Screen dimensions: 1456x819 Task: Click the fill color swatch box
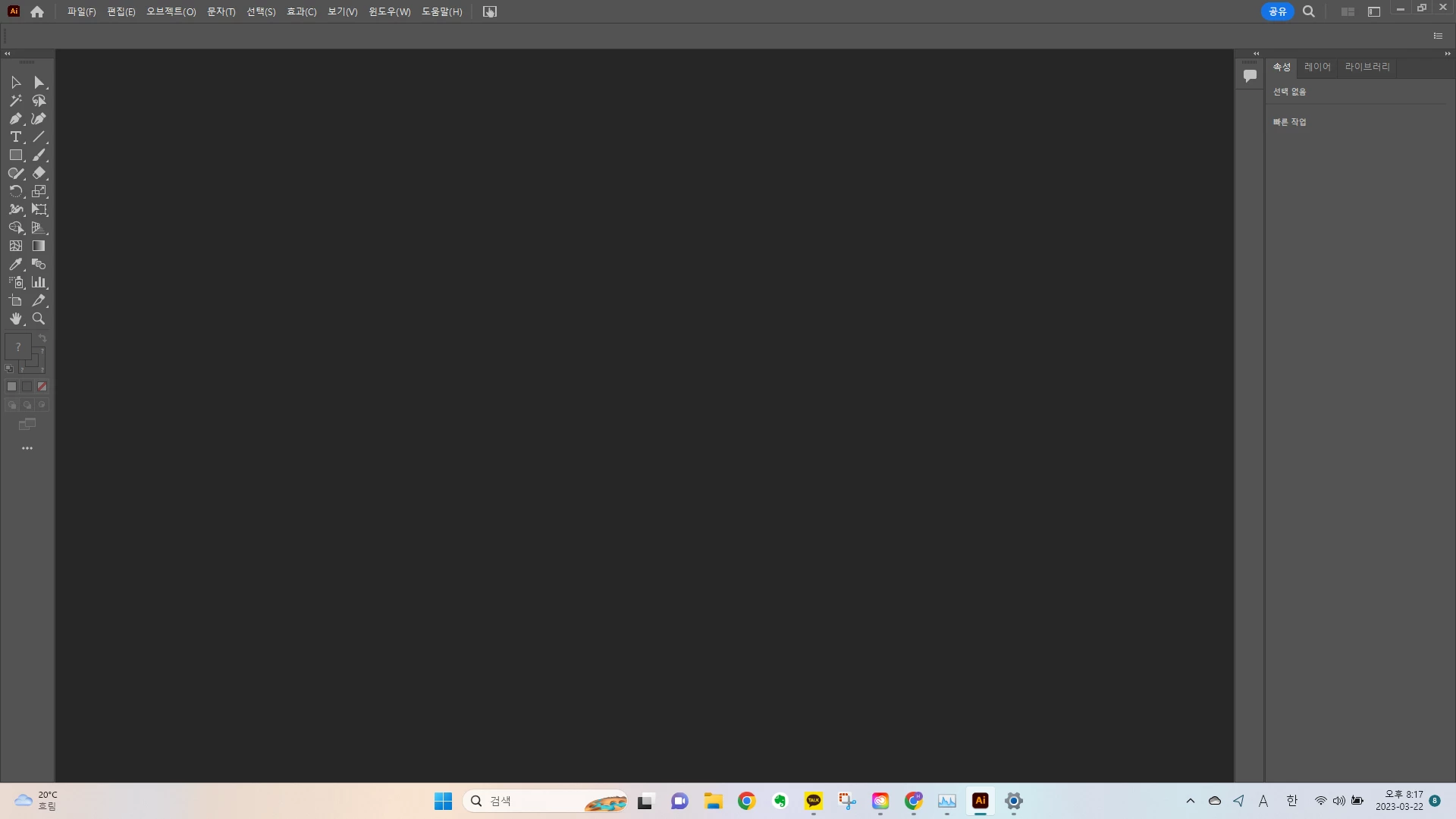(x=17, y=347)
